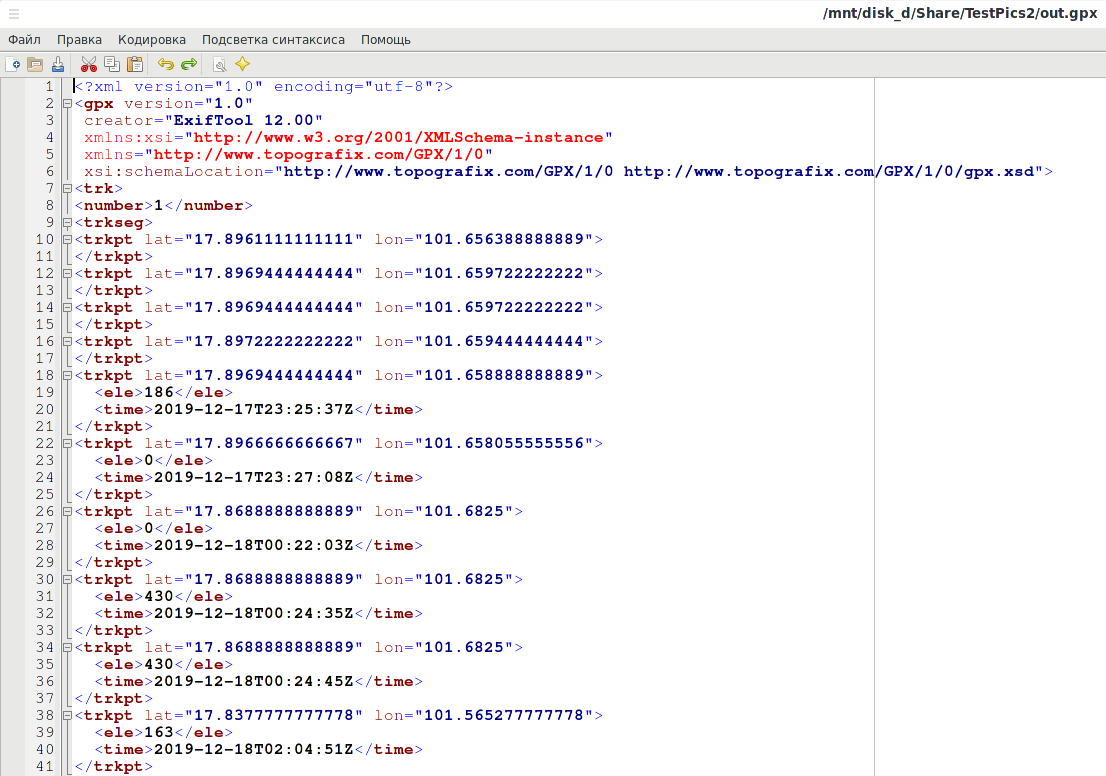The image size is (1106, 776).
Task: Collapse the trkpt block on line 18
Action: click(66, 375)
